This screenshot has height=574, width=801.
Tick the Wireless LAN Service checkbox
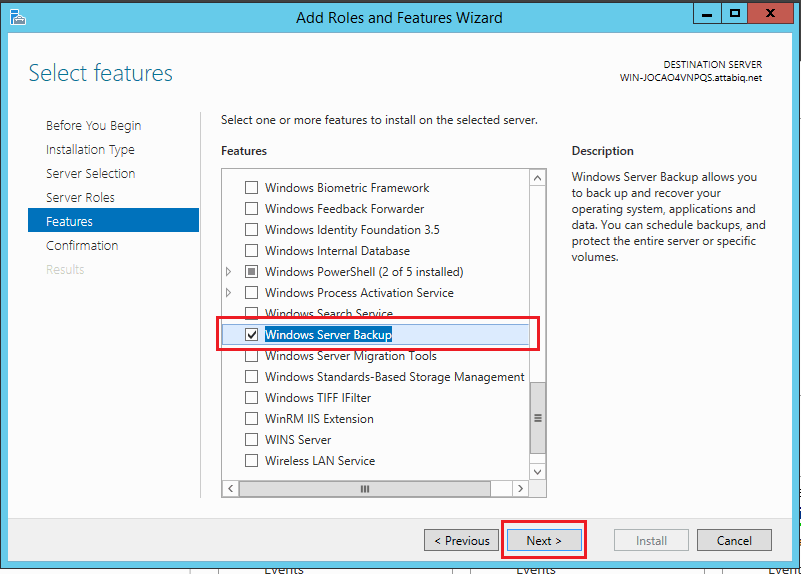tap(252, 461)
